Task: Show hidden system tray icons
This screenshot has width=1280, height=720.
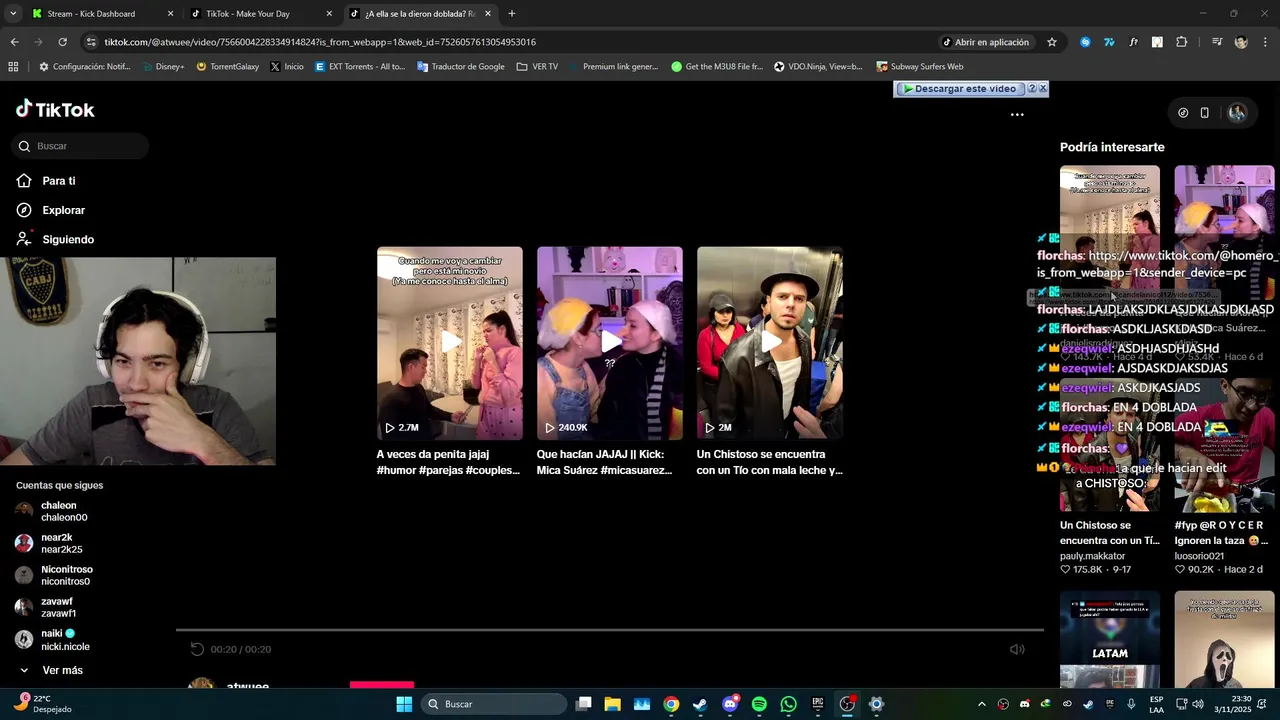Action: pyautogui.click(x=981, y=704)
